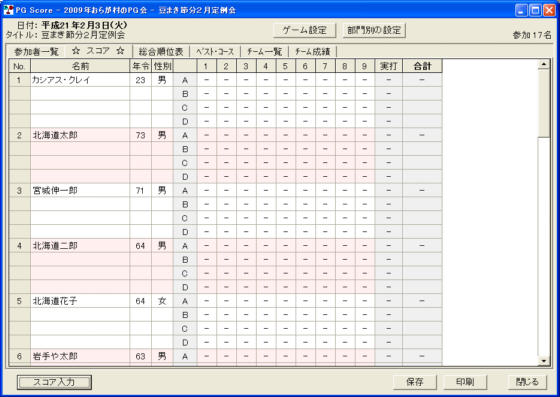This screenshot has width=560, height=397.
Task: Click the 合計 column header
Action: point(422,66)
